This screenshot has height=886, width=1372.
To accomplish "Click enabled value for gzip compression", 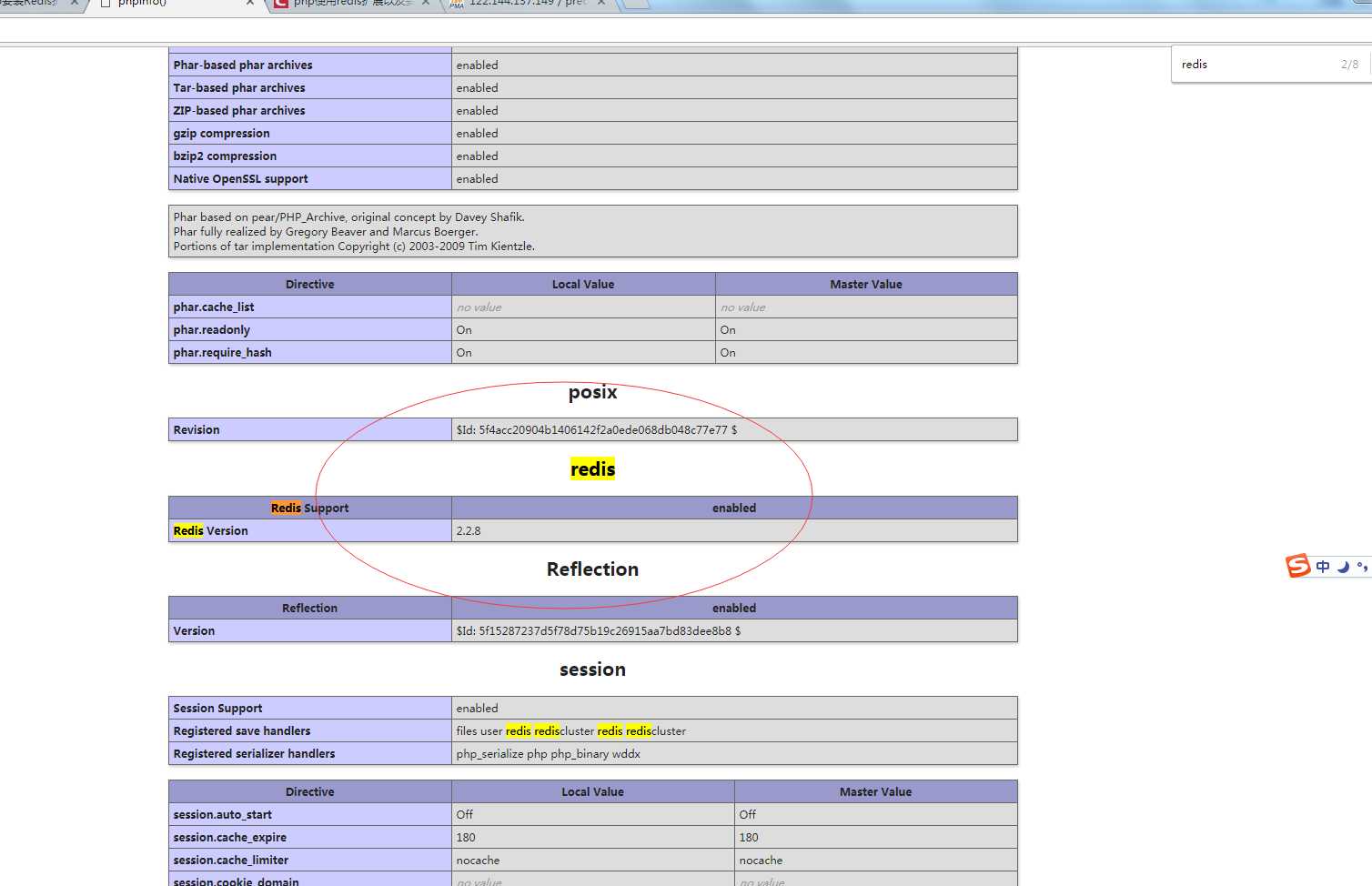I will (x=478, y=133).
